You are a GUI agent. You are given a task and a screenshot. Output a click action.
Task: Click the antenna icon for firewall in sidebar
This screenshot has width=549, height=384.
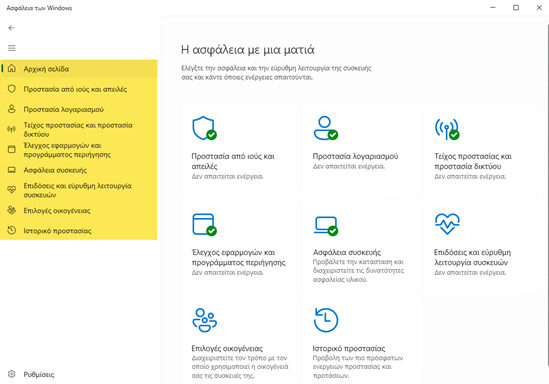click(12, 129)
